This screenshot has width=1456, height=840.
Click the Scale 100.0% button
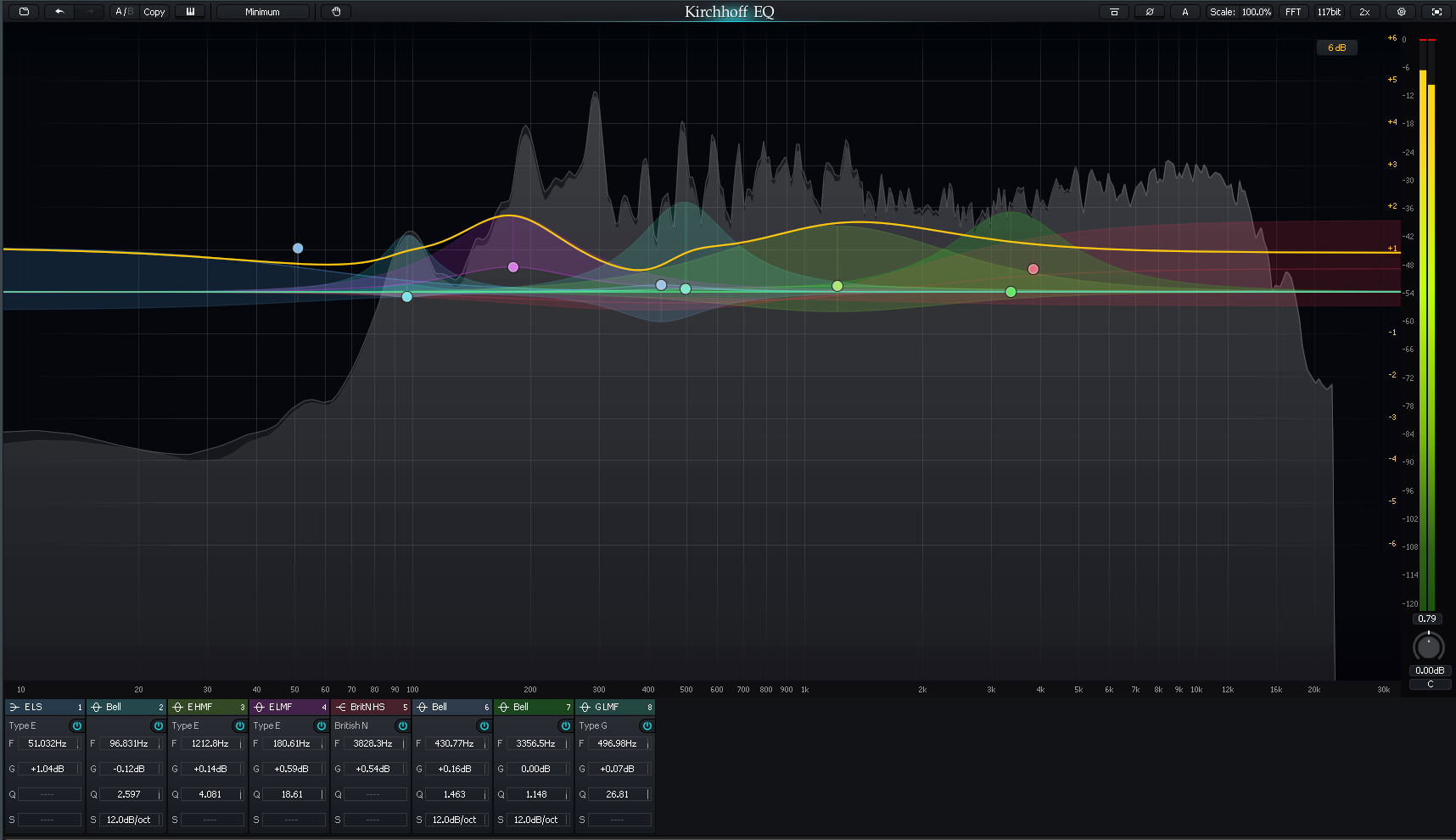click(1240, 12)
